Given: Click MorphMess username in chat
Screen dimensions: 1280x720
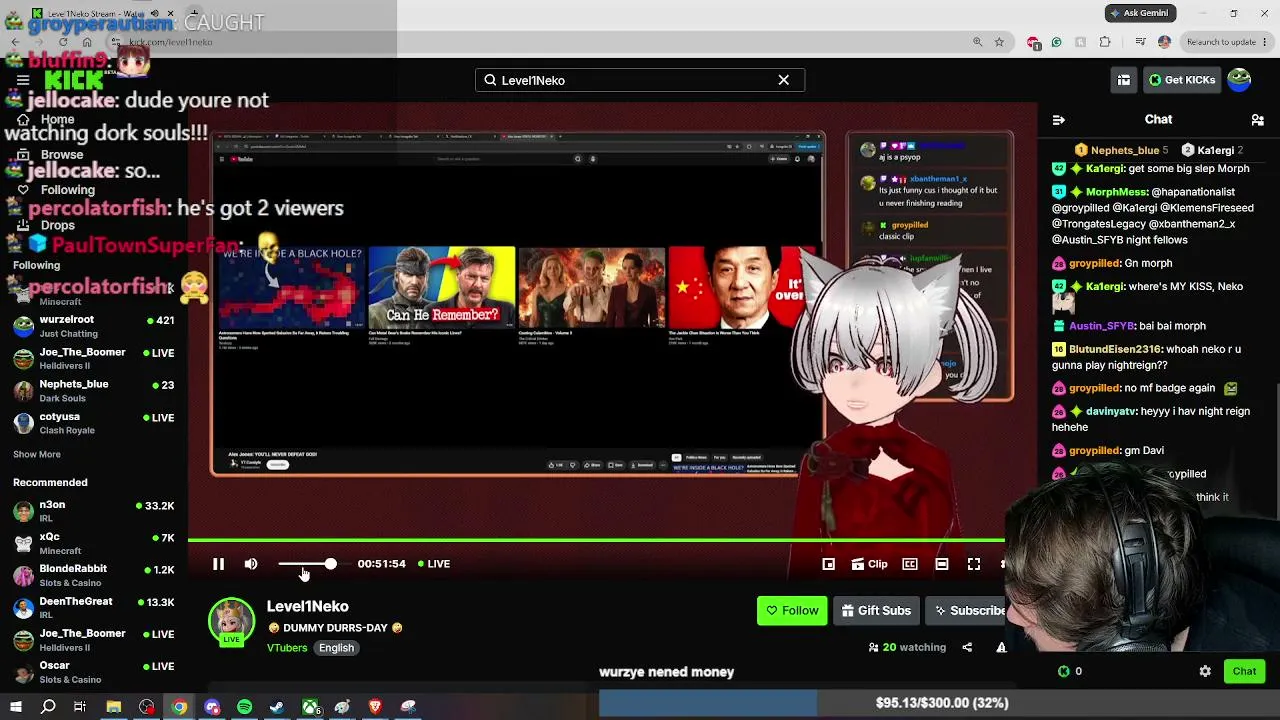Looking at the screenshot, I should (x=1116, y=192).
